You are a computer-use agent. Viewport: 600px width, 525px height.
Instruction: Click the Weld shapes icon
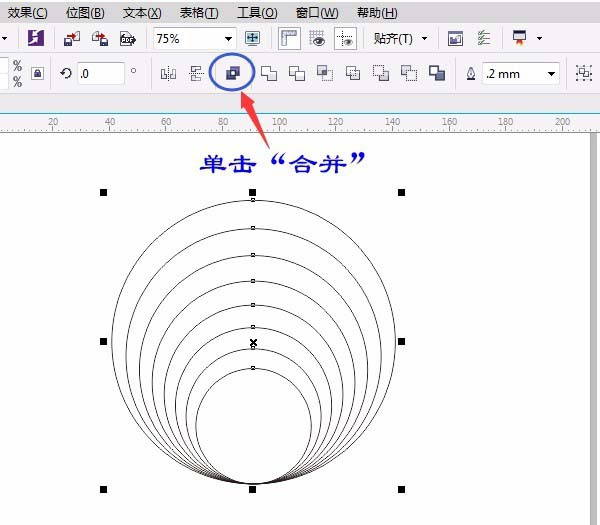pos(269,73)
